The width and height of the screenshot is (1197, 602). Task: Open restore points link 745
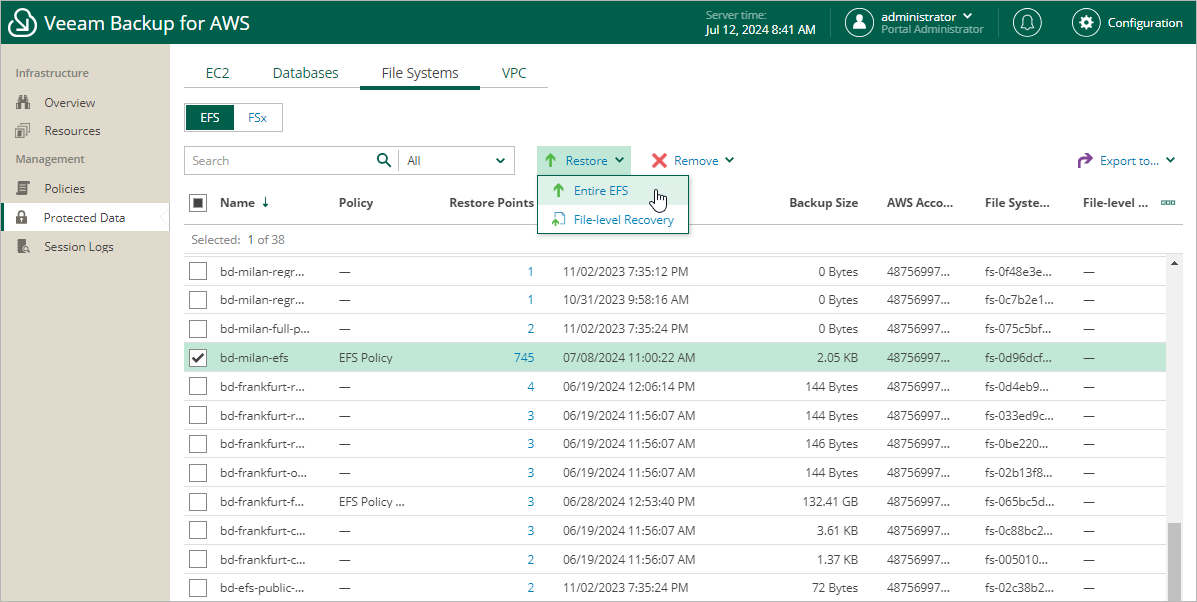(x=524, y=358)
